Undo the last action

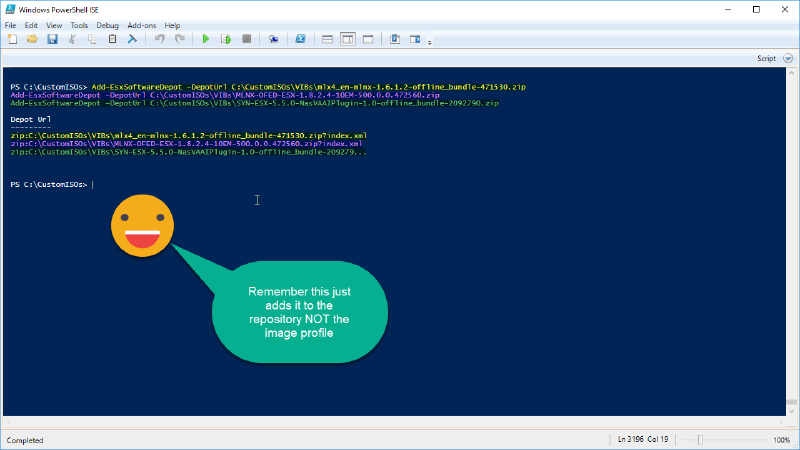[x=160, y=39]
